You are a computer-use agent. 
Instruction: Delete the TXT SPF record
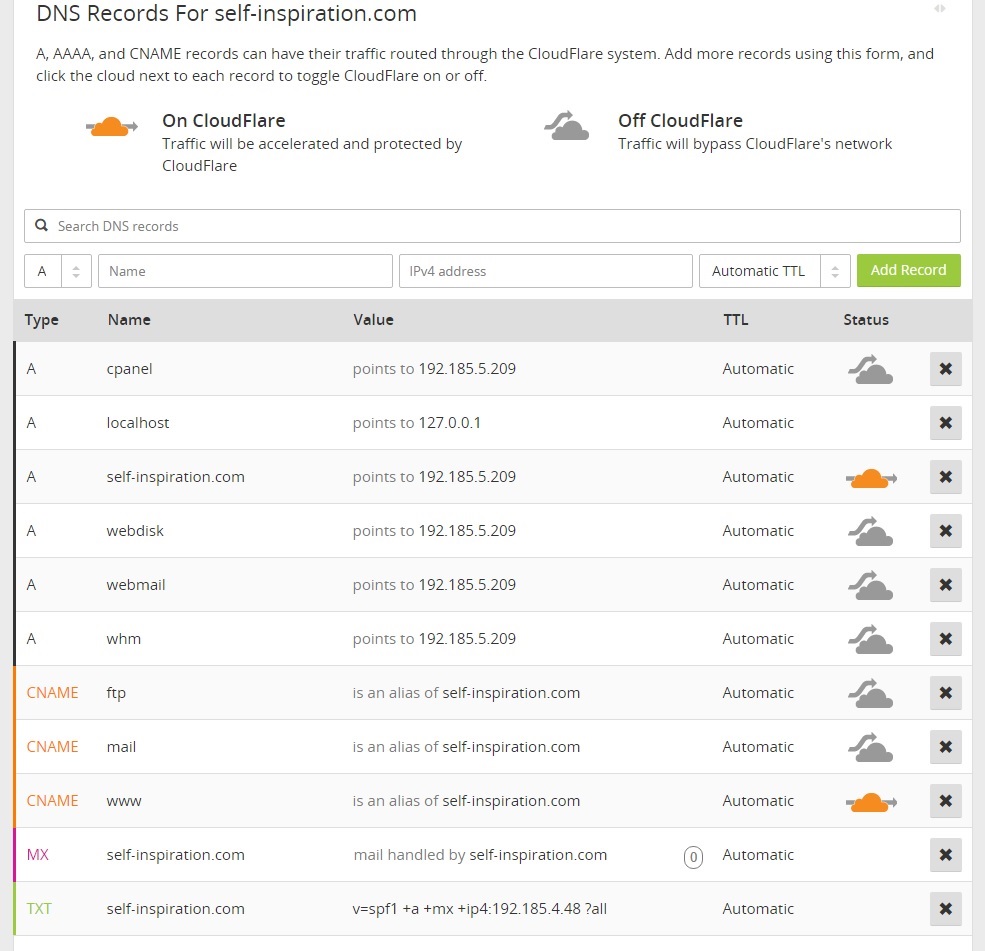coord(945,909)
